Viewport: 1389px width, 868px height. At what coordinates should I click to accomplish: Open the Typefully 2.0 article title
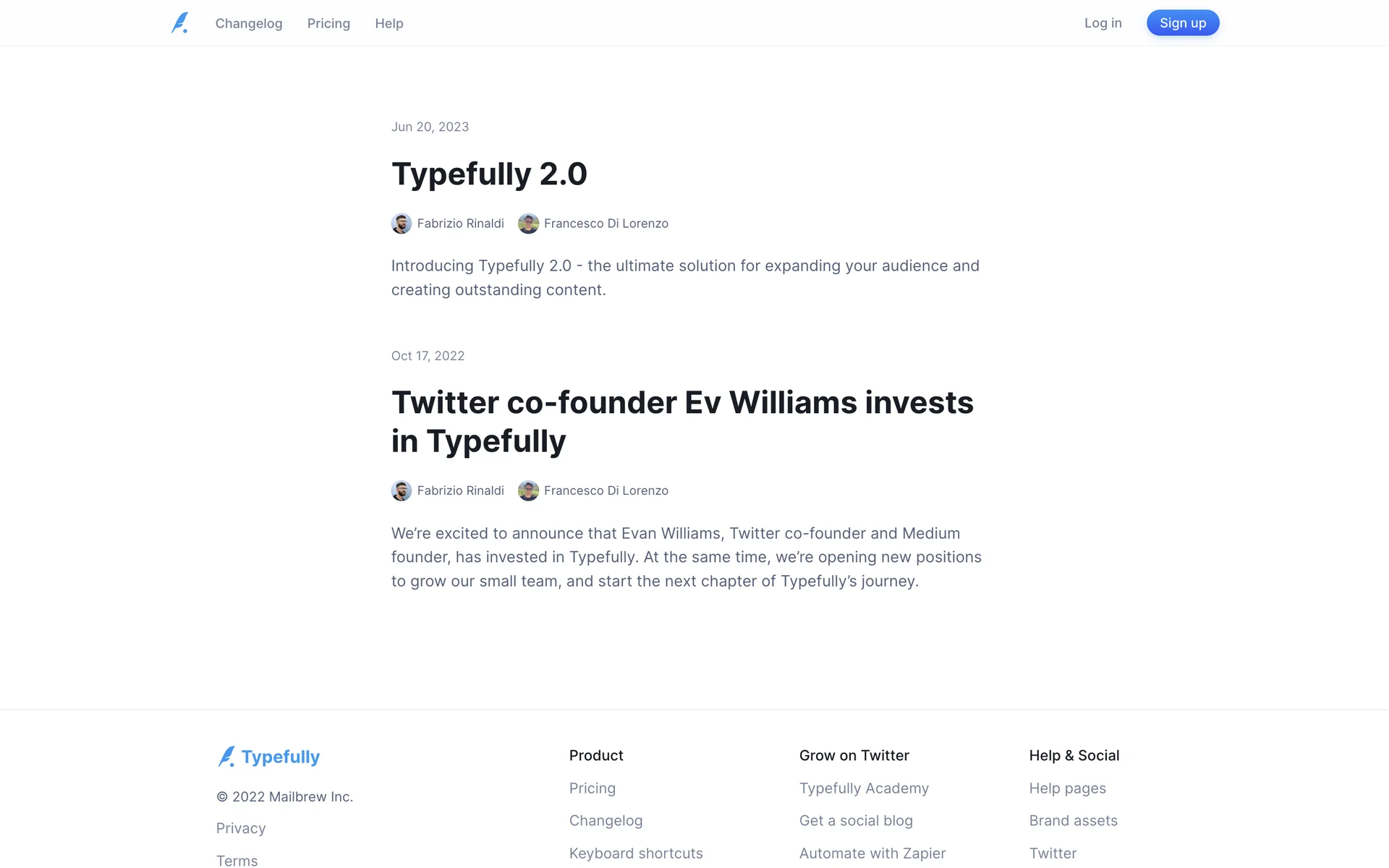tap(489, 174)
